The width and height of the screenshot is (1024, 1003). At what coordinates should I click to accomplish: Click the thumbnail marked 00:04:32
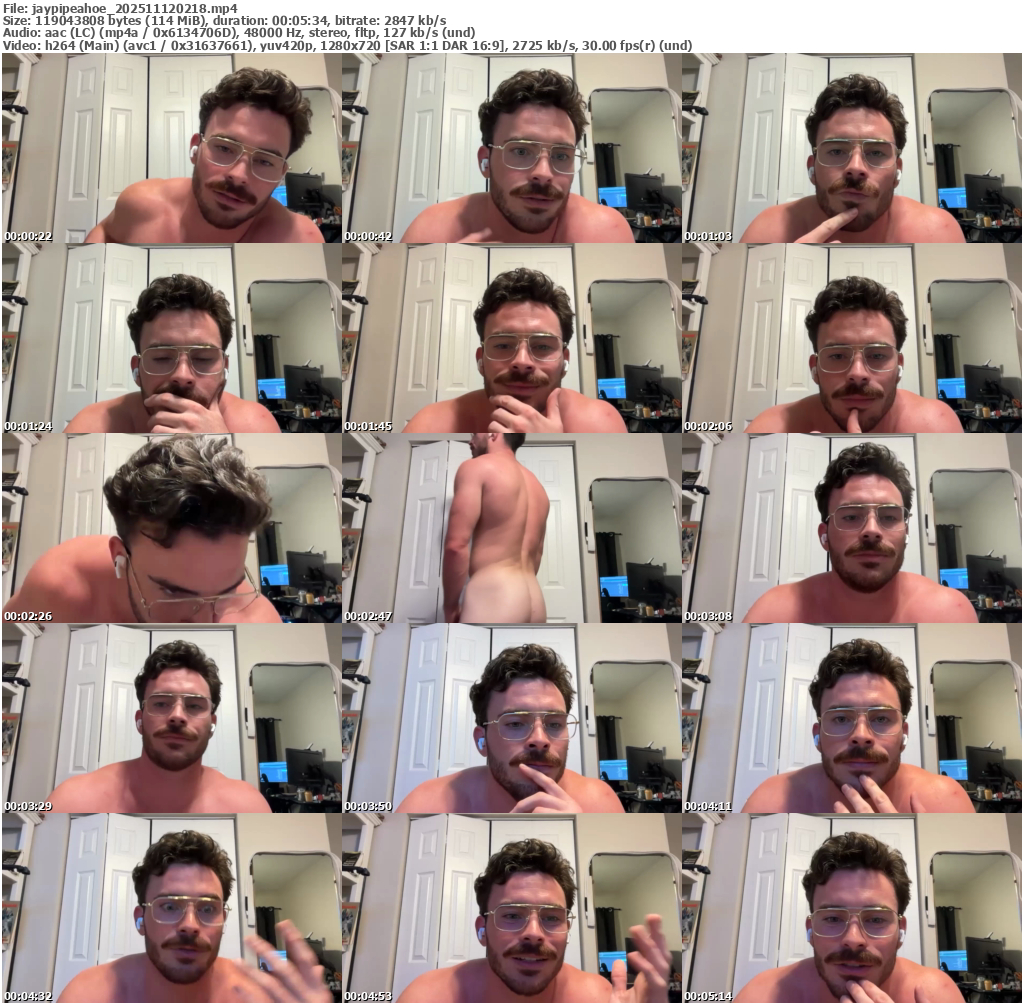(x=171, y=908)
